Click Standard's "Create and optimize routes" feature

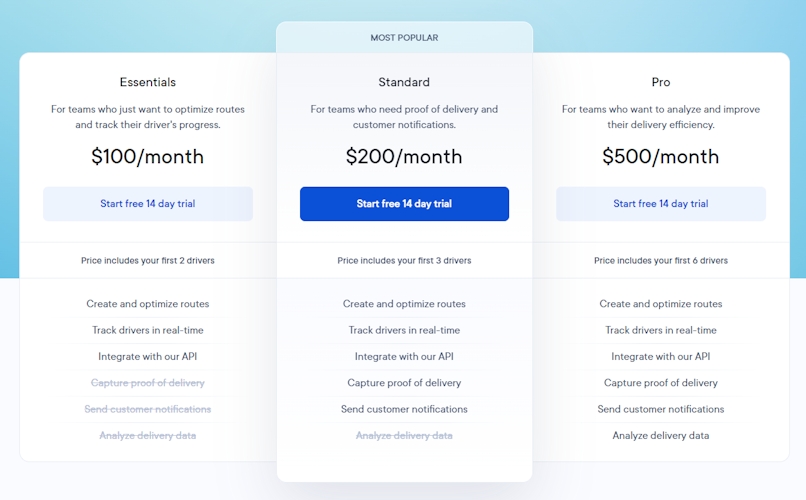tap(404, 304)
